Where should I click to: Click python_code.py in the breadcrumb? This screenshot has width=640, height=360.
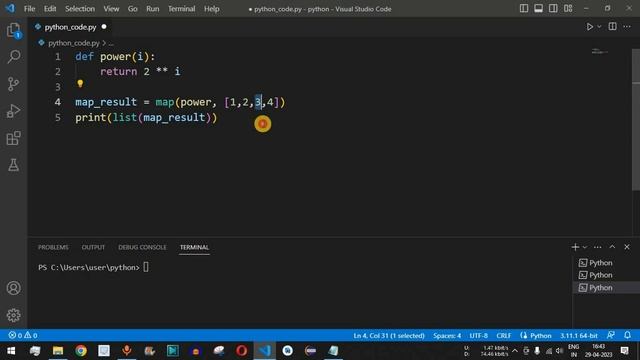tap(74, 43)
